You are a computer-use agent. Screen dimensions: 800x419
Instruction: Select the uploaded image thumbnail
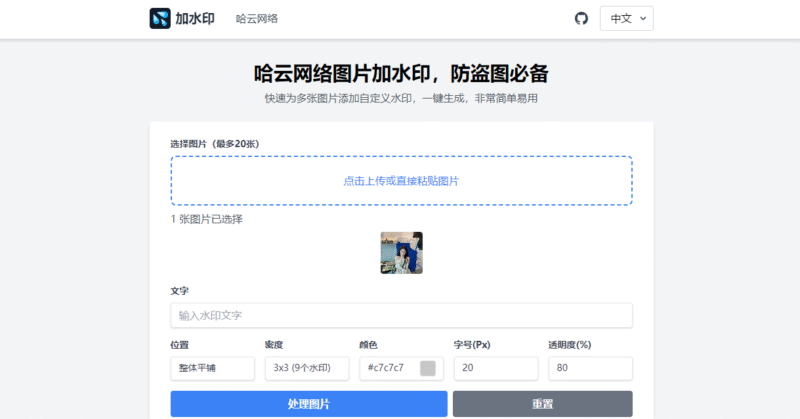point(402,253)
